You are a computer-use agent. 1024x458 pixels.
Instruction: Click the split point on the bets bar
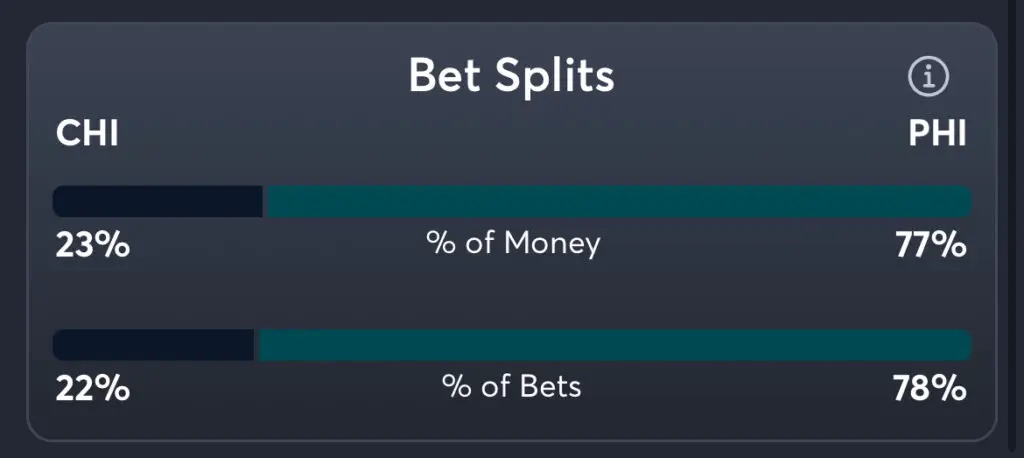[256, 345]
